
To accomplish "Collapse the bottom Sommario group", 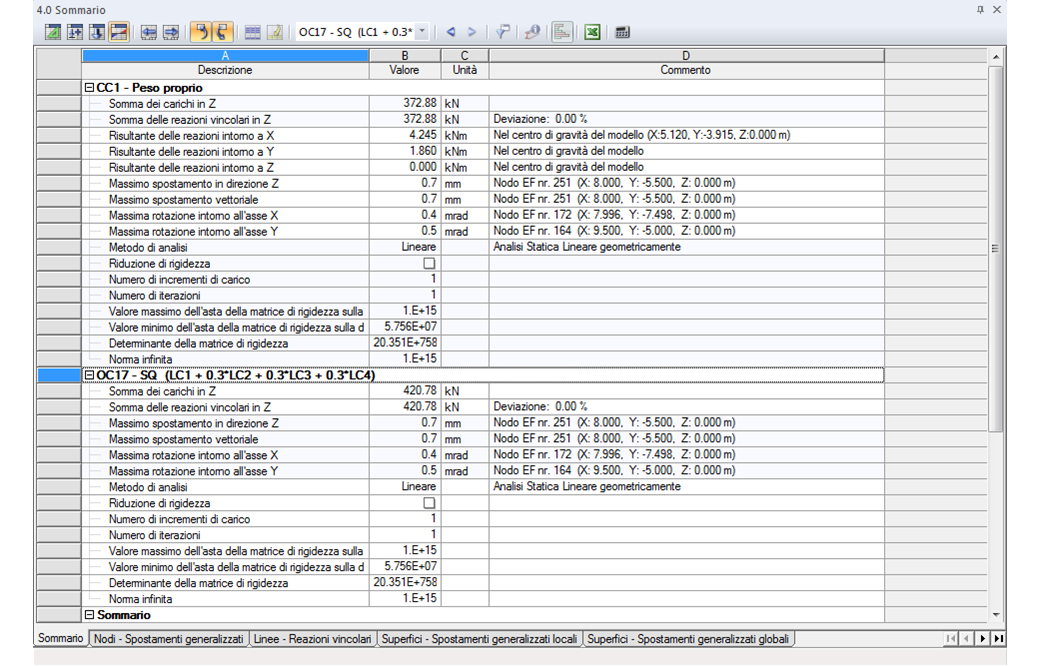I will pyautogui.click(x=90, y=615).
